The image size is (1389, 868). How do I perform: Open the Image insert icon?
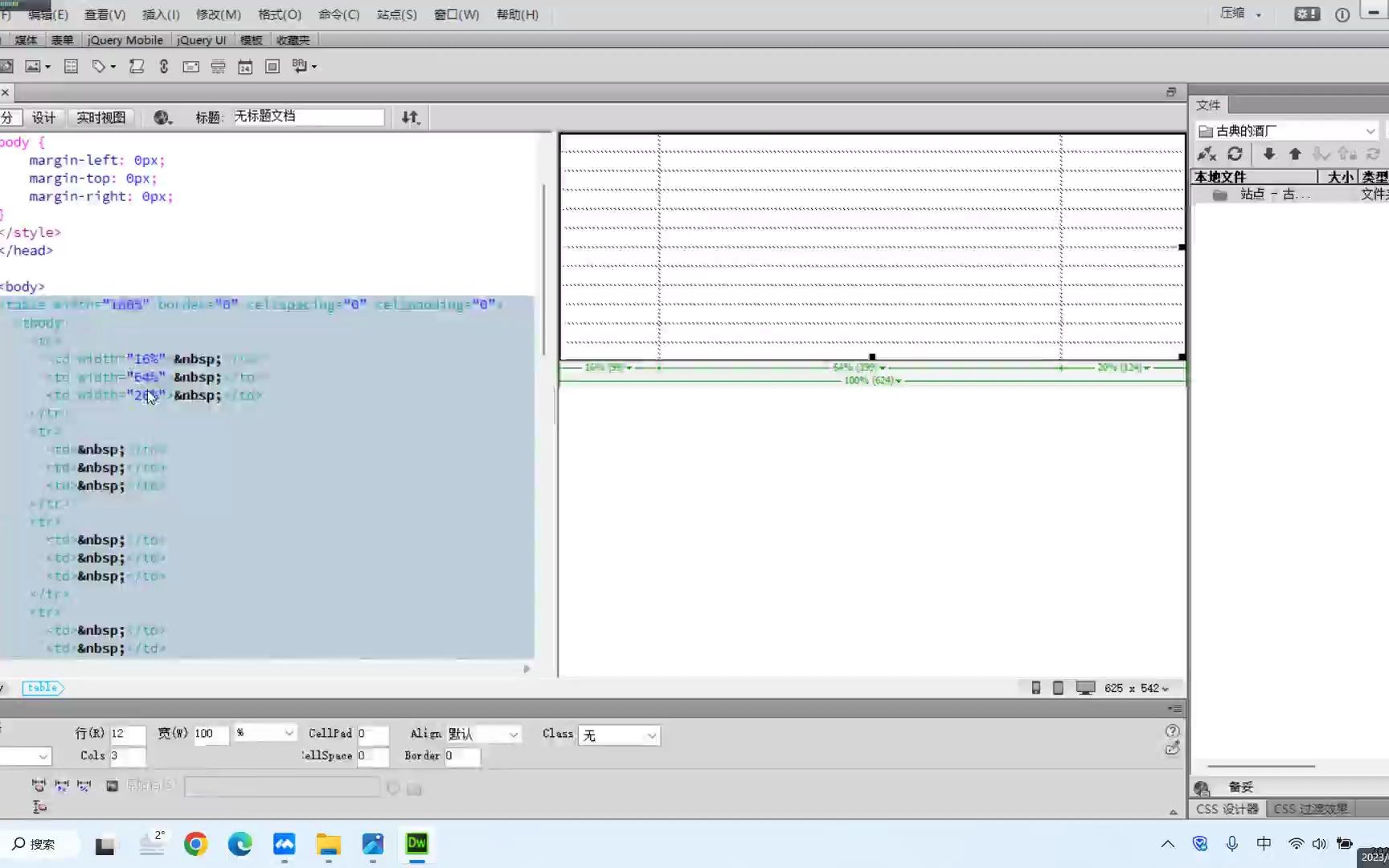pos(32,67)
